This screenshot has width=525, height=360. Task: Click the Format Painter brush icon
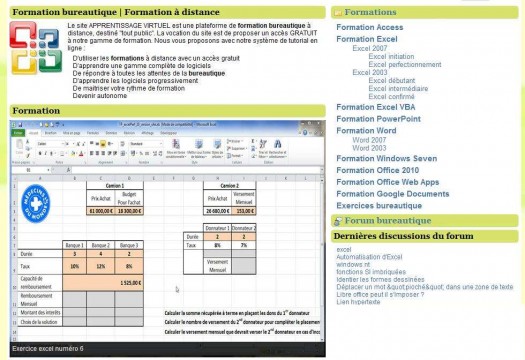point(28,155)
